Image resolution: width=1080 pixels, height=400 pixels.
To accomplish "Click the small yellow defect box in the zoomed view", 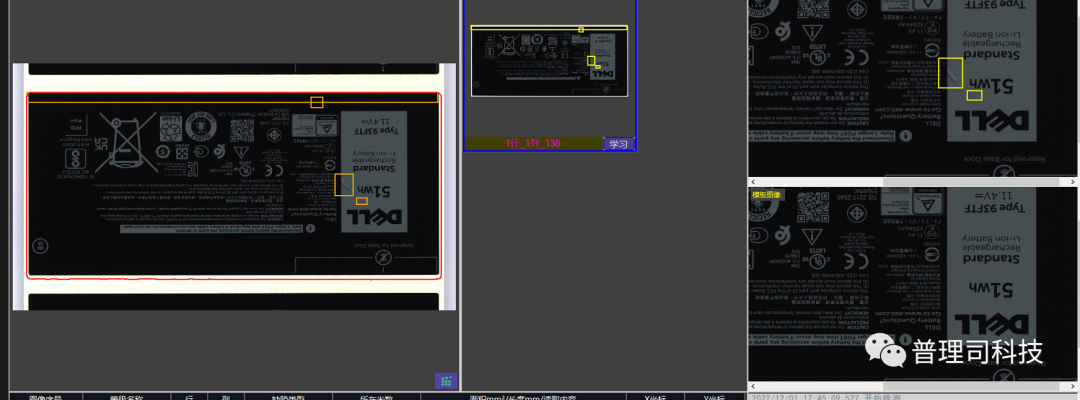I will point(974,96).
